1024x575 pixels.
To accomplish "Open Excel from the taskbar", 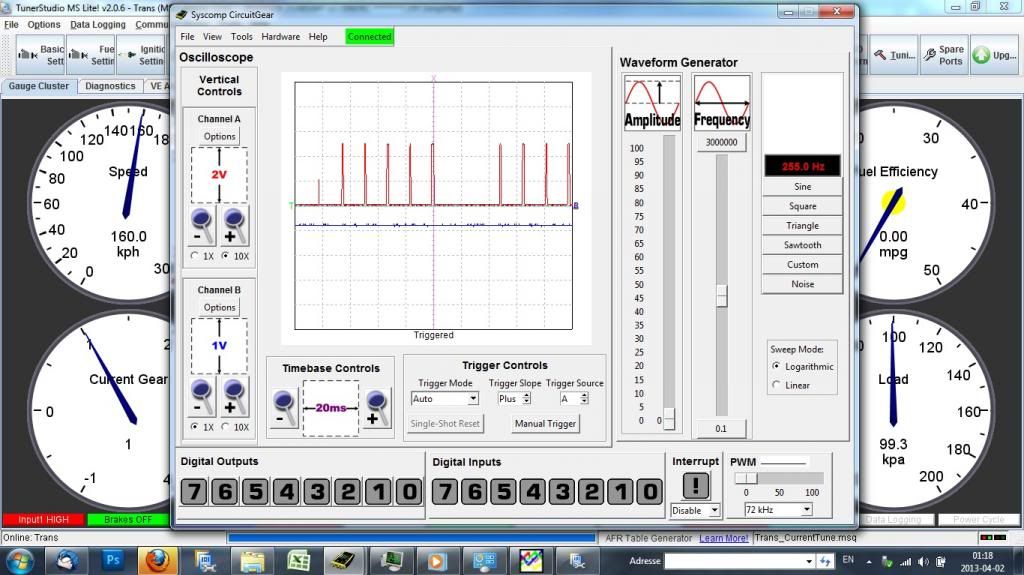I will 299,561.
